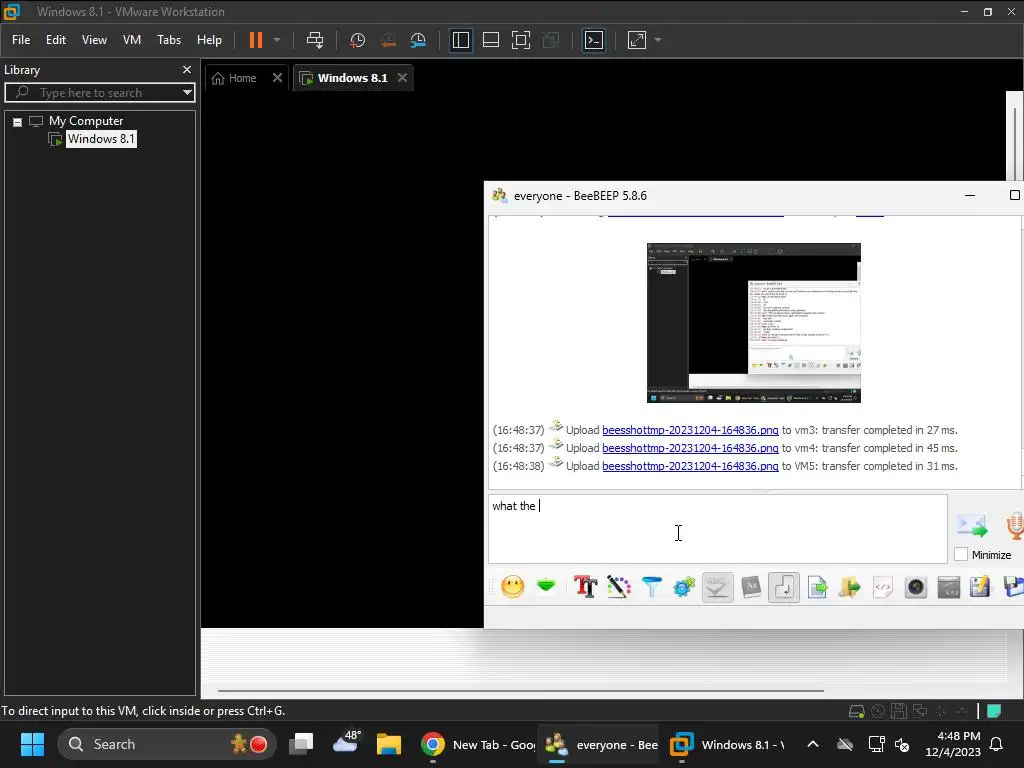Send the message with the envelope arrow button
Image resolution: width=1024 pixels, height=768 pixels.
[x=972, y=525]
